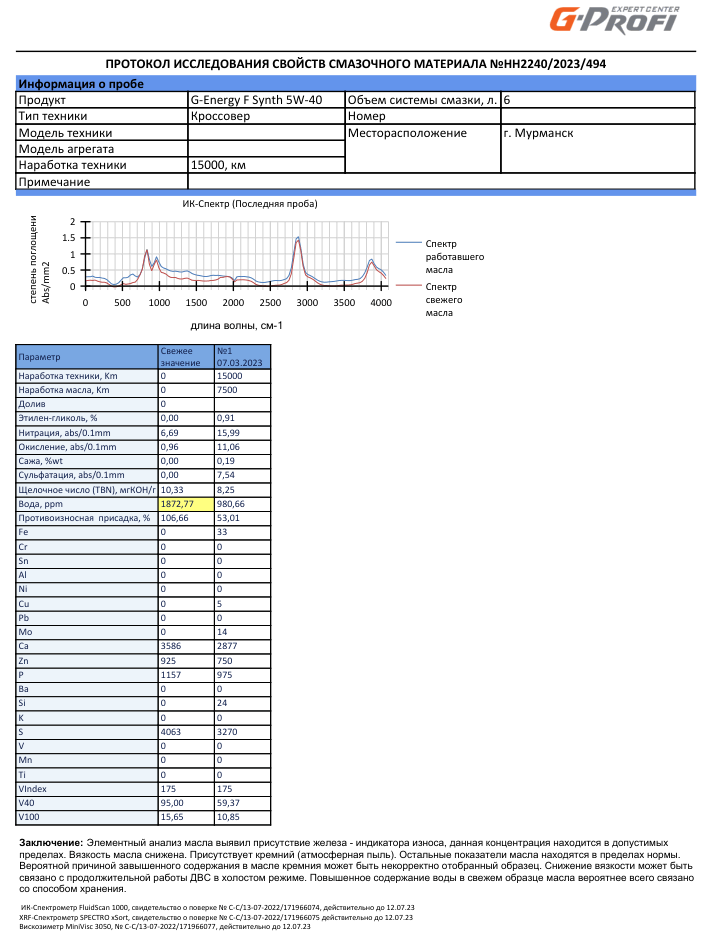Click the SPECTRO xSort XRF spectrometer footnote

(216, 918)
